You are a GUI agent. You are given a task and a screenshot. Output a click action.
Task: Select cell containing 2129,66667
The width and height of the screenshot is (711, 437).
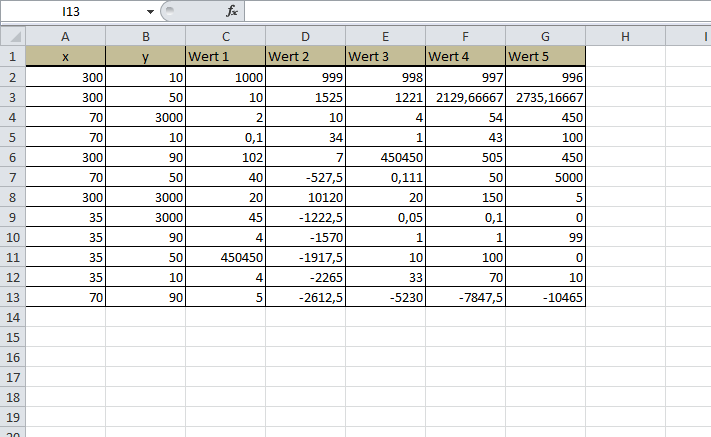[465, 97]
